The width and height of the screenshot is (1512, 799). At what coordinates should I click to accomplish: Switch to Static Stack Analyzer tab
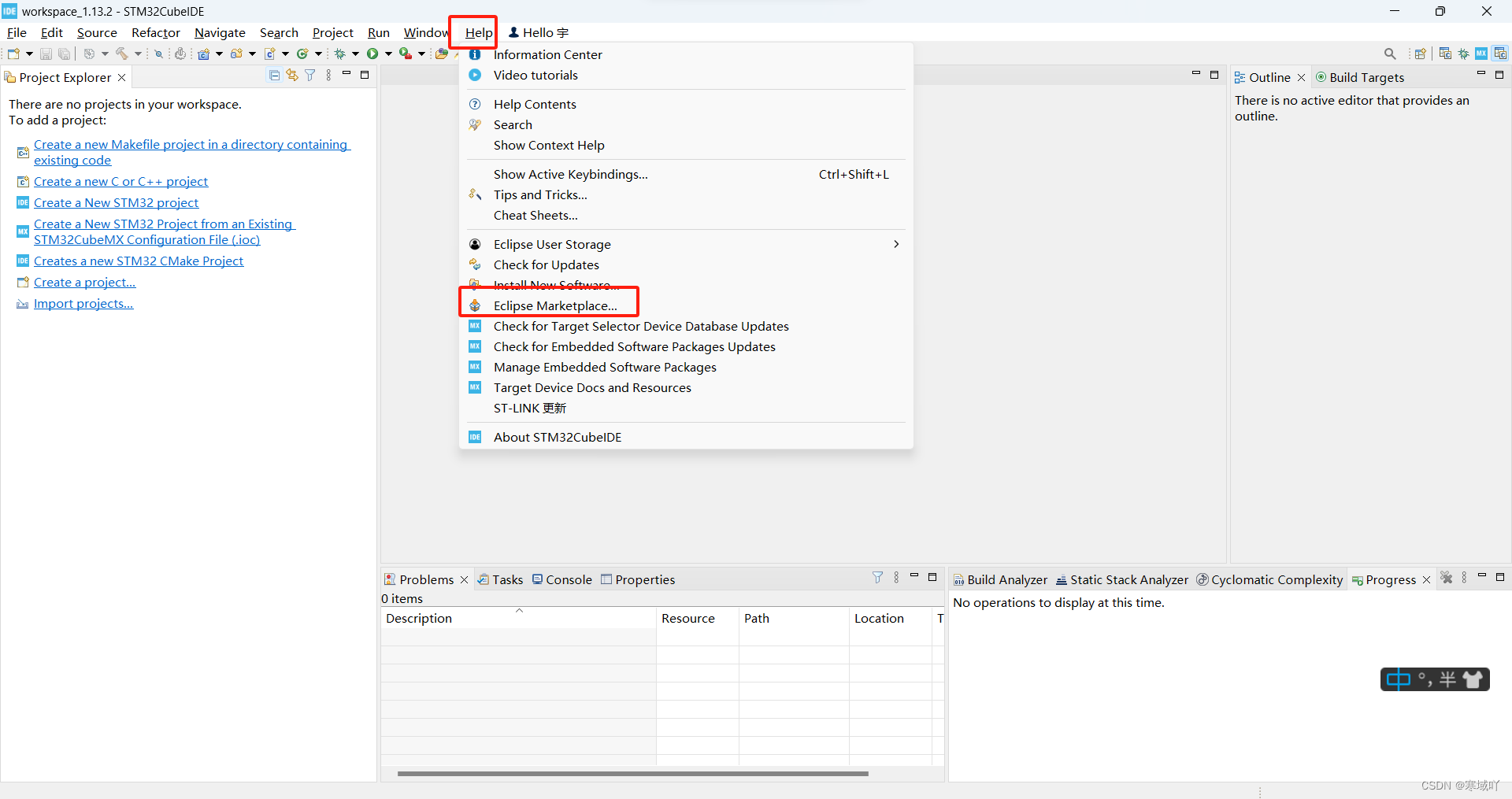click(1121, 579)
